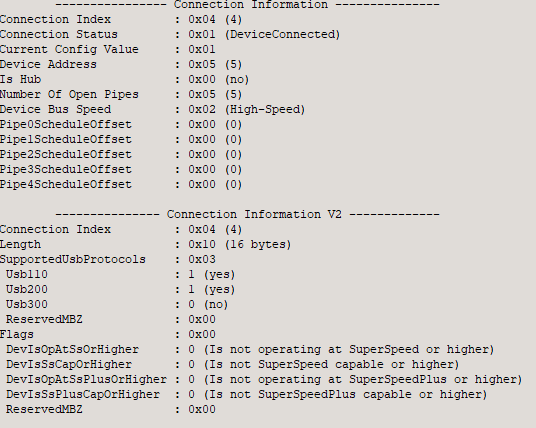Screen dimensions: 536x428
Task: Click the Current Config Value line
Action: click(x=108, y=50)
